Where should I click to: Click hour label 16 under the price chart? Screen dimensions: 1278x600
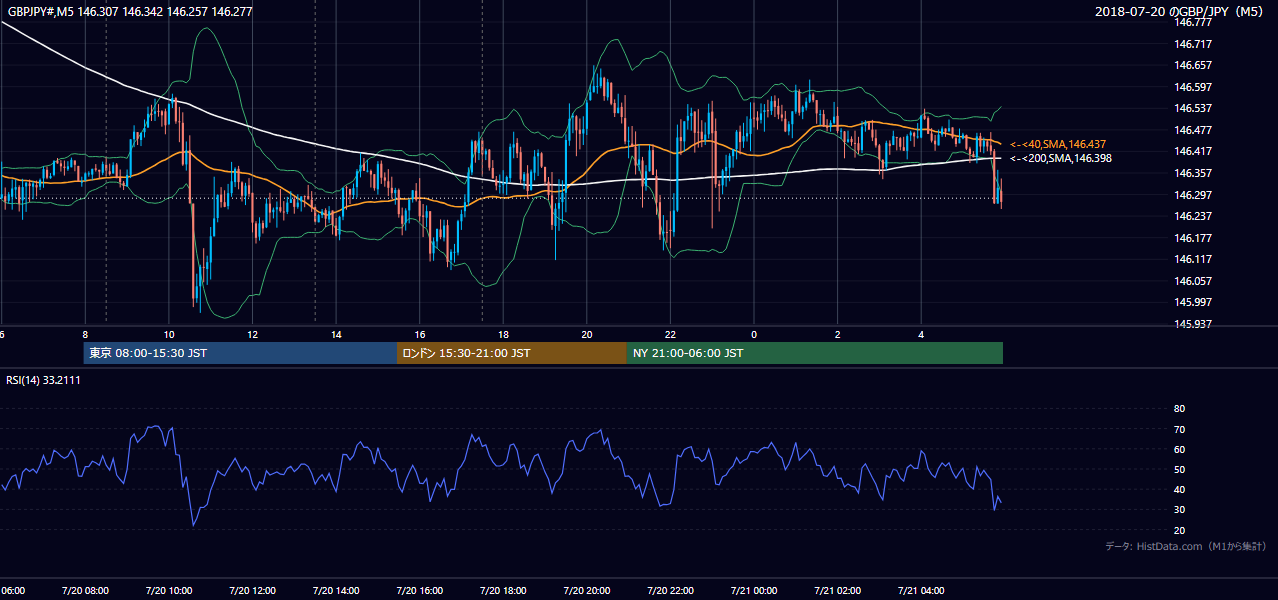pos(420,335)
